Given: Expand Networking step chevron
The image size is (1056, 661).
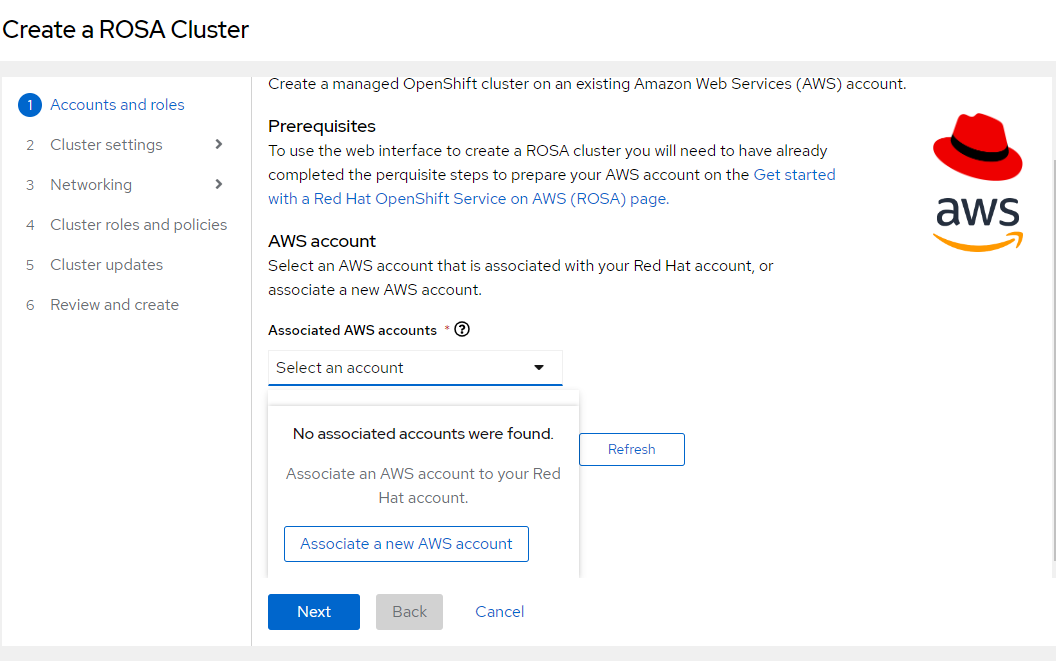Looking at the screenshot, I should click(x=219, y=185).
